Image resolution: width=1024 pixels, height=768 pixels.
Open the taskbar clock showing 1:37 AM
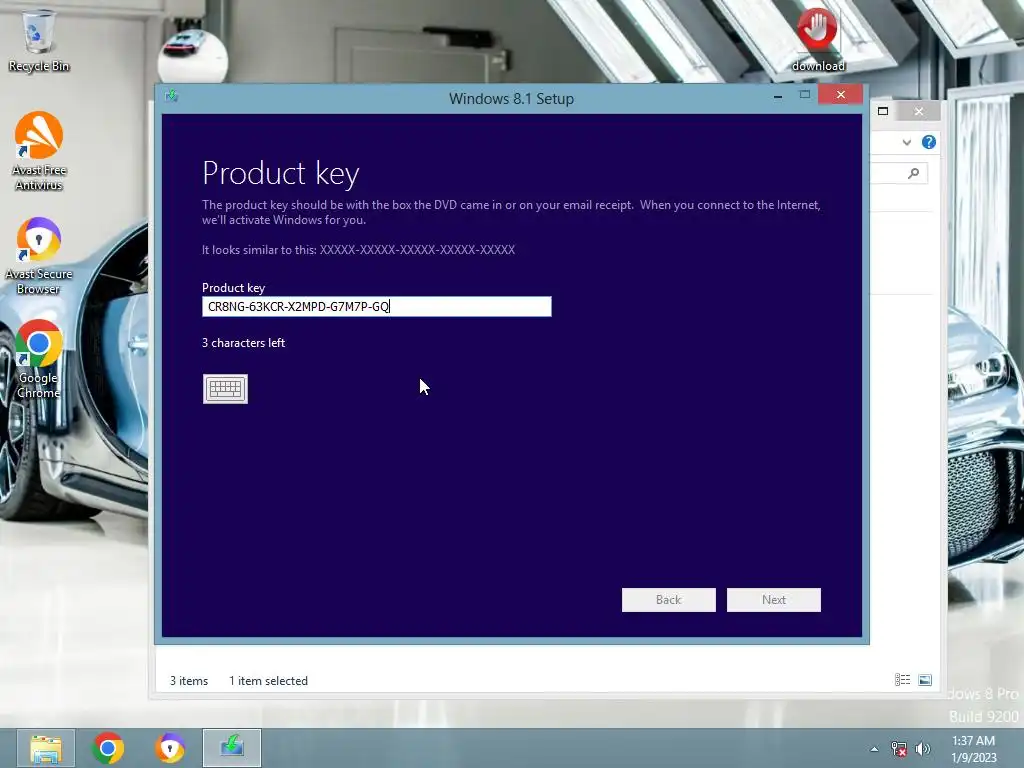(974, 749)
